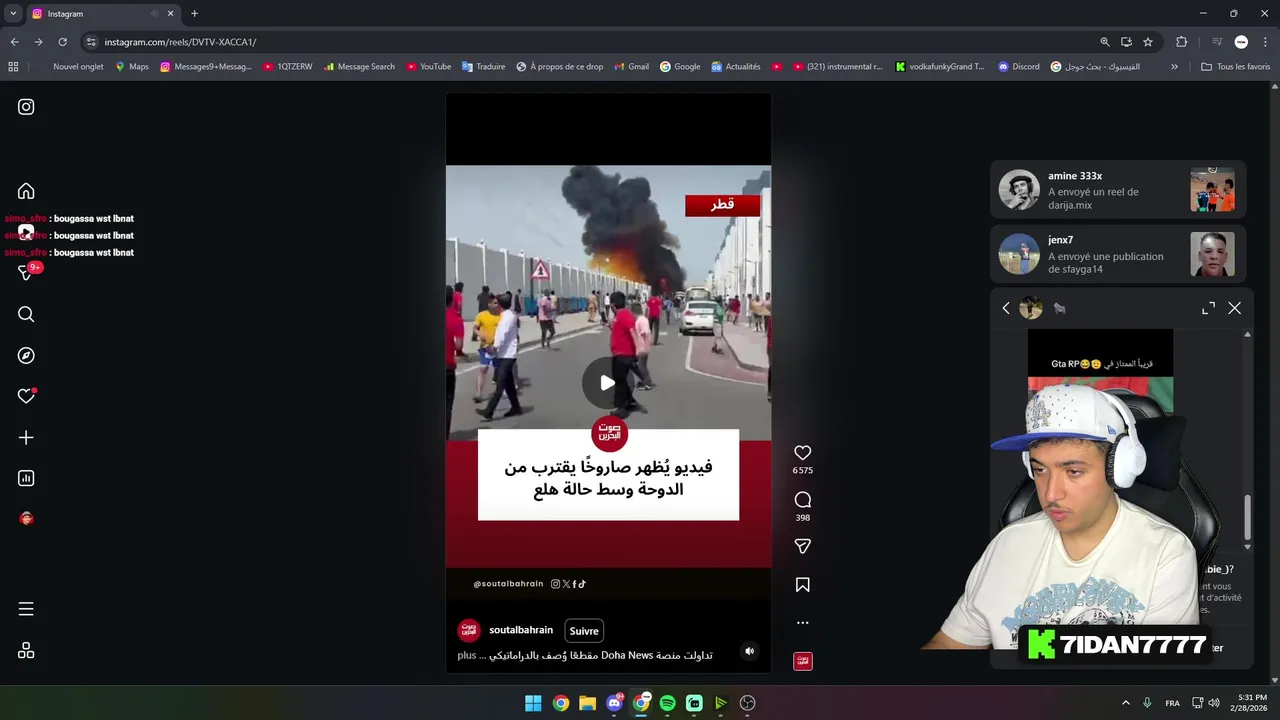Open notifications heart icon in the sidebar
The height and width of the screenshot is (720, 1280).
click(x=26, y=396)
